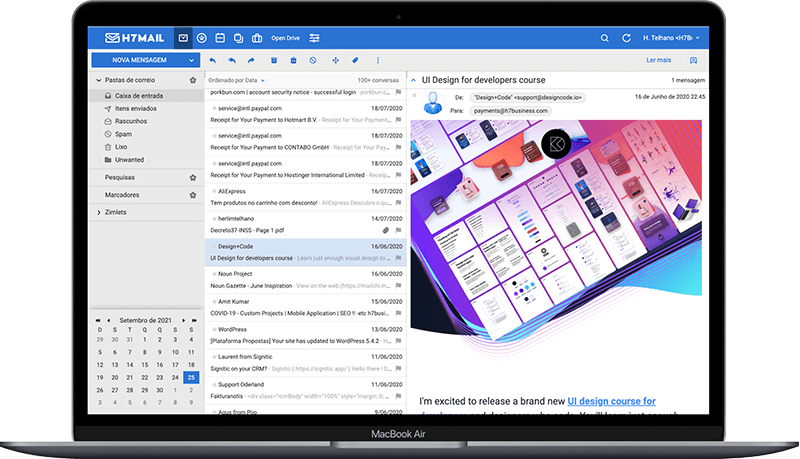The image size is (800, 459).
Task: Collapse the Pastas de correio section
Action: click(x=98, y=80)
